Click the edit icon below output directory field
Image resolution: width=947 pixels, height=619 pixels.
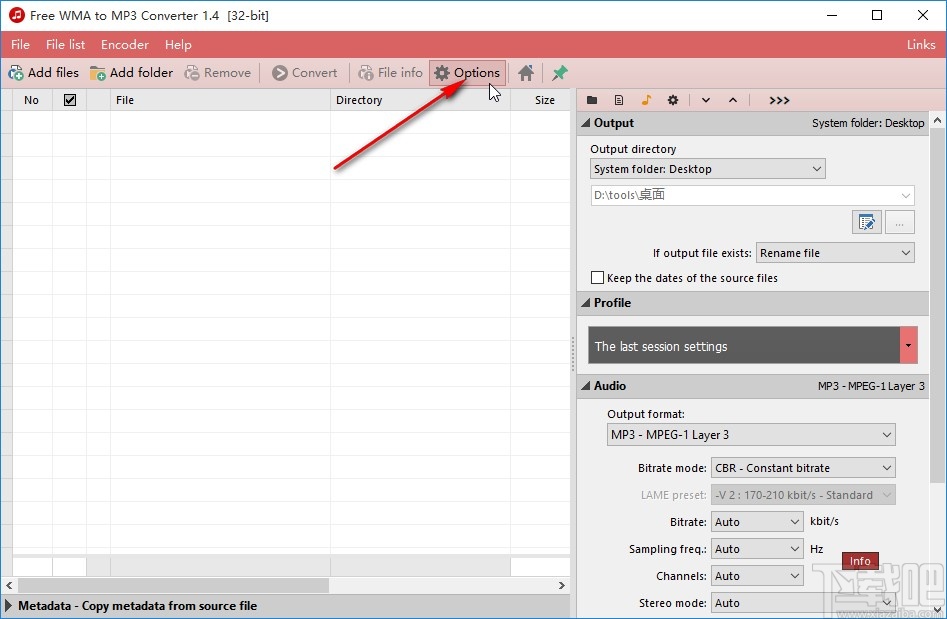coord(866,222)
